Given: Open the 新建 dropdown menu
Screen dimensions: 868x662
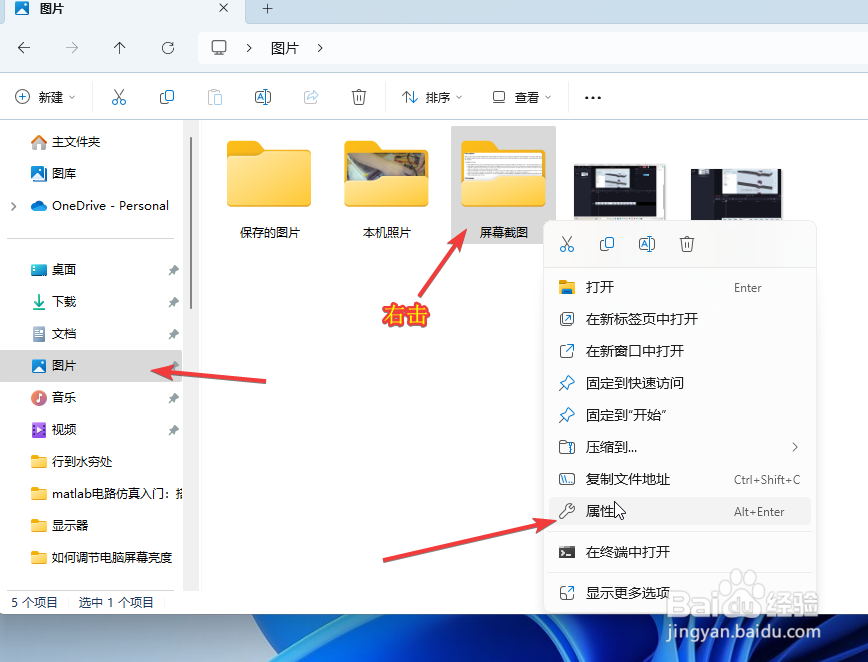Looking at the screenshot, I should coord(45,97).
